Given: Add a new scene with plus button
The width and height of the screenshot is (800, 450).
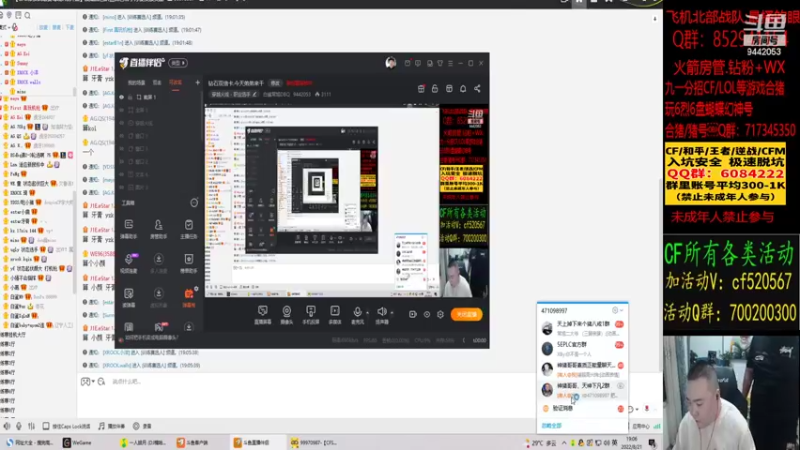Looking at the screenshot, I should tap(197, 82).
